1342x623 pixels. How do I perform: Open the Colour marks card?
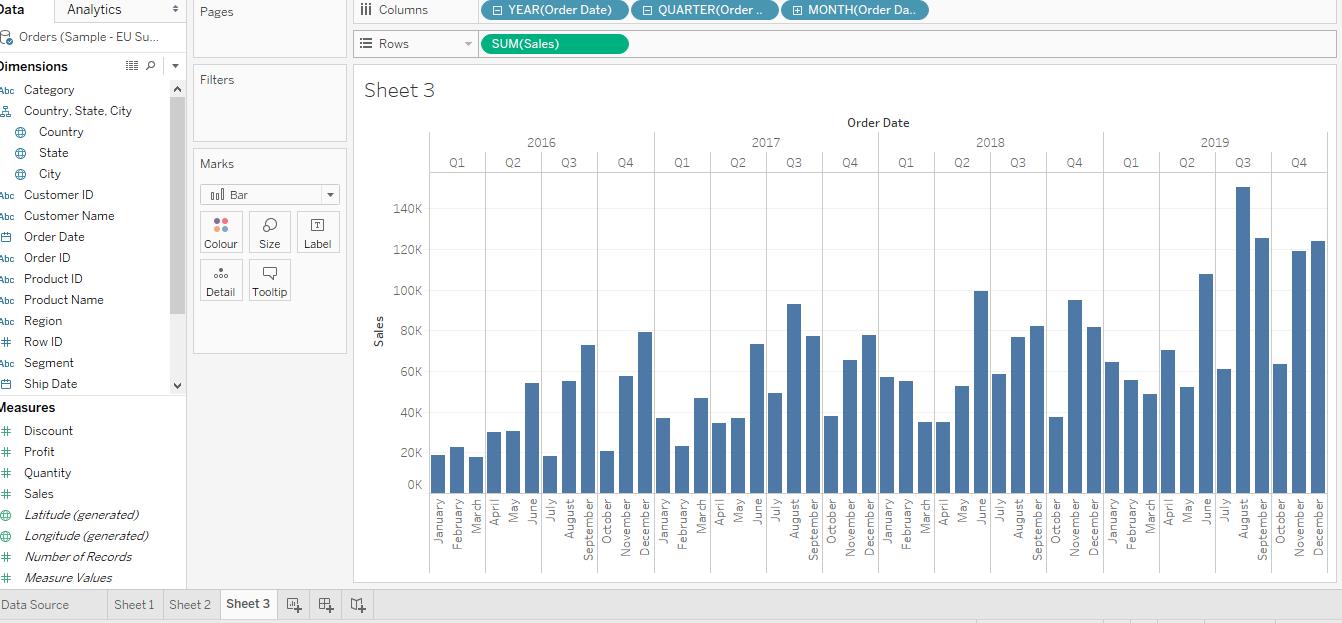pyautogui.click(x=221, y=231)
